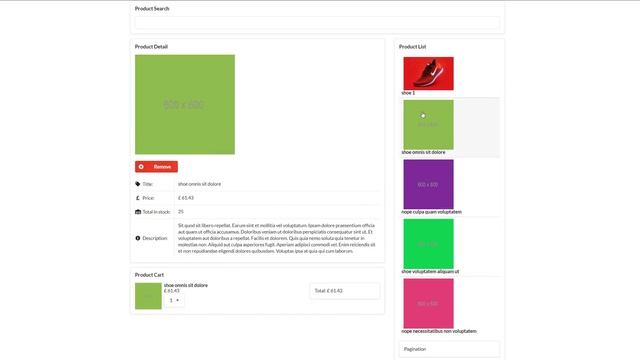
Task: Click the 'Total: £ 61.43' box
Action: tap(344, 291)
